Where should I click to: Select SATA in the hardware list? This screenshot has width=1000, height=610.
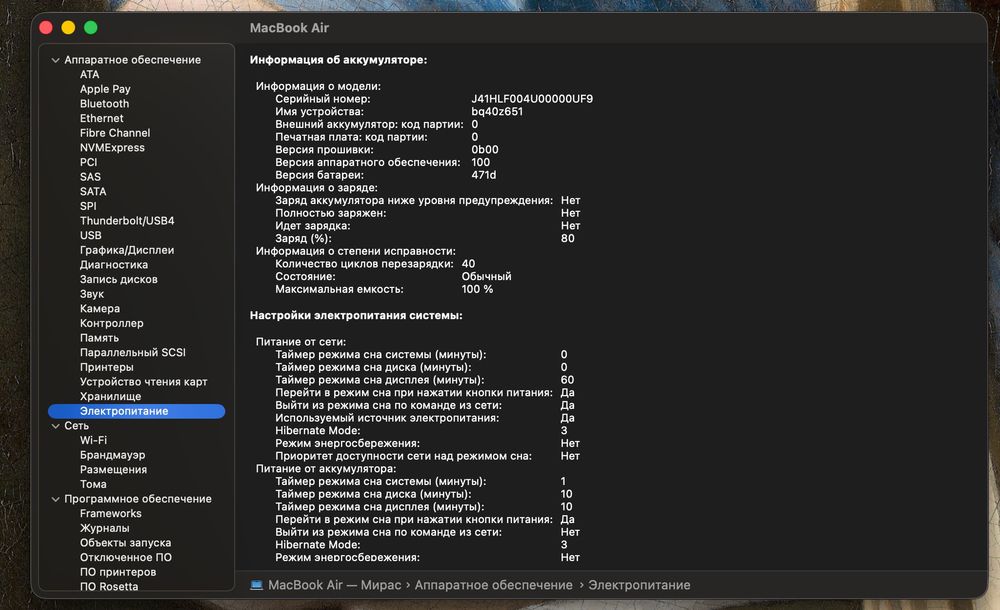click(x=93, y=192)
